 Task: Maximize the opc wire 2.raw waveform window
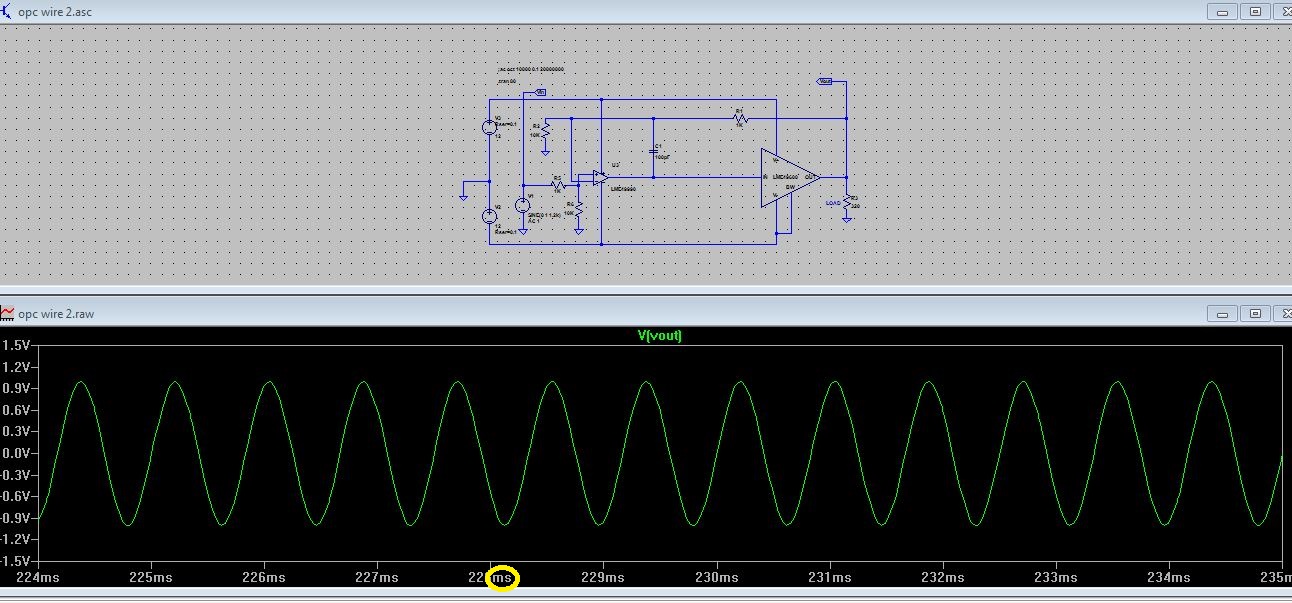point(1257,314)
